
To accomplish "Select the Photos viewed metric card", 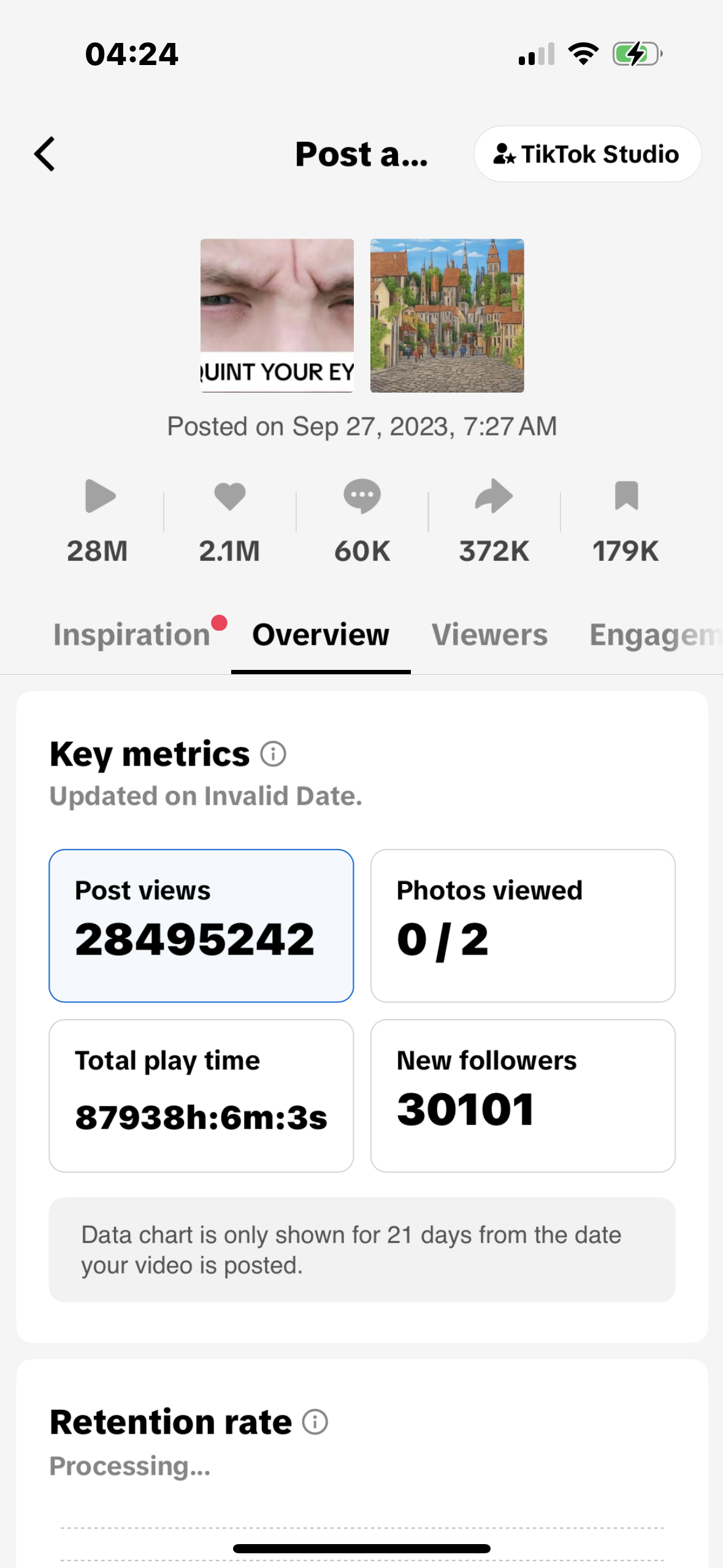I will (x=522, y=925).
